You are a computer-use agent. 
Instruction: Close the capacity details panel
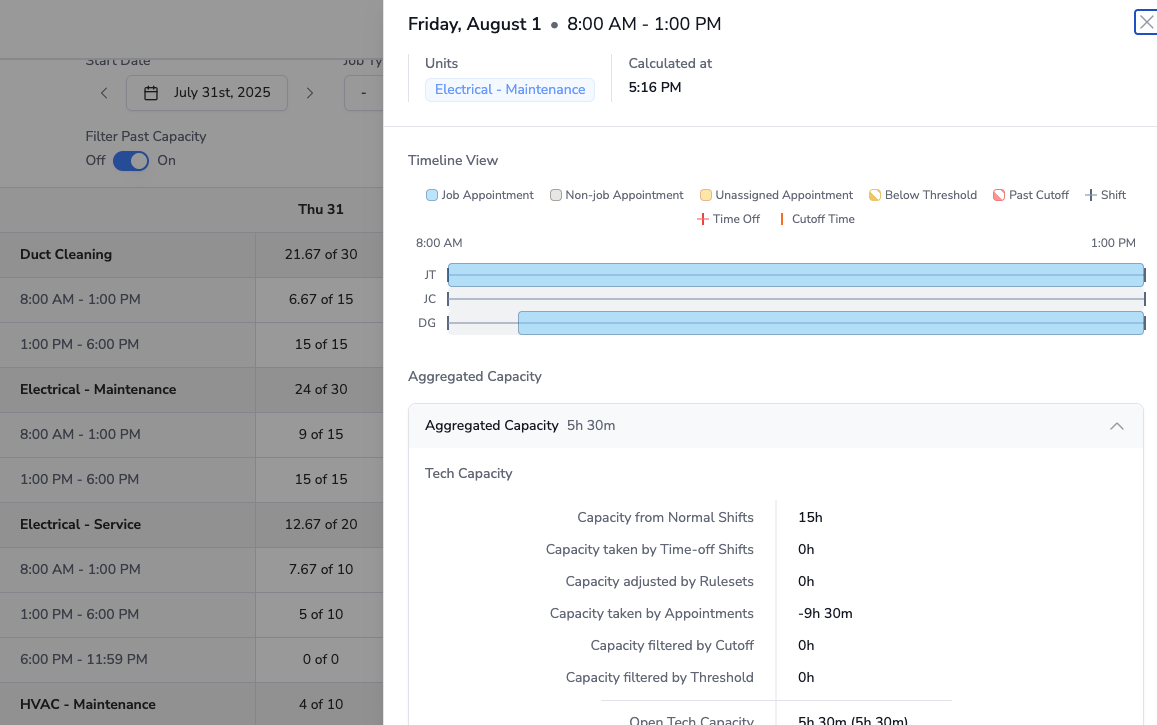point(1146,22)
